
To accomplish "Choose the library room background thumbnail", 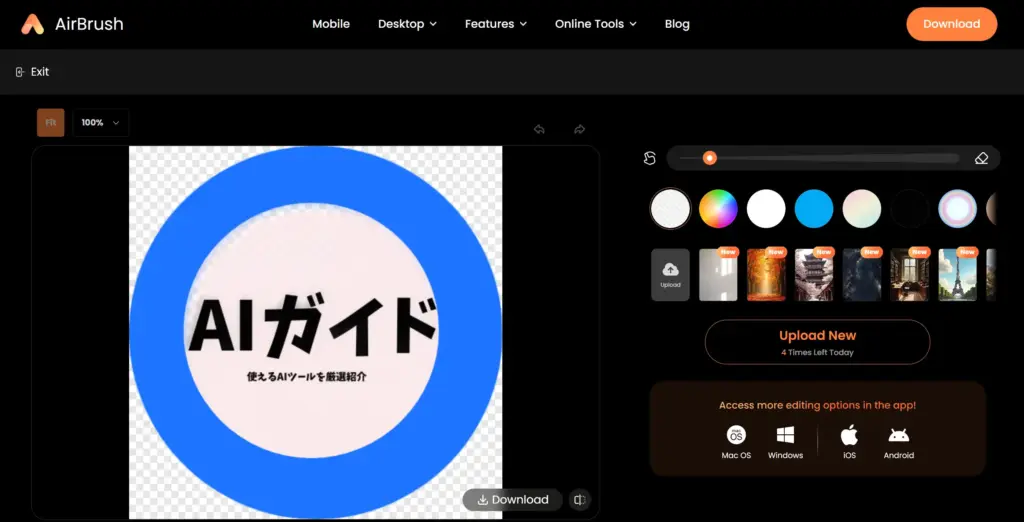I will (x=910, y=274).
